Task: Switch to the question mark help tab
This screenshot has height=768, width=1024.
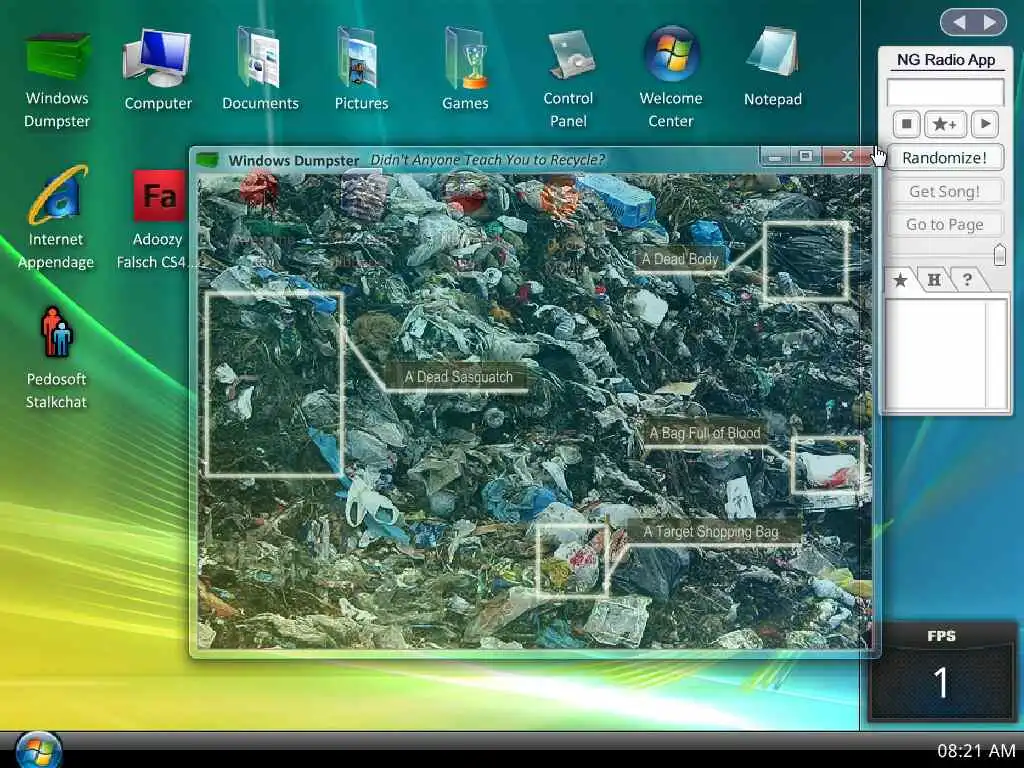Action: click(x=967, y=280)
